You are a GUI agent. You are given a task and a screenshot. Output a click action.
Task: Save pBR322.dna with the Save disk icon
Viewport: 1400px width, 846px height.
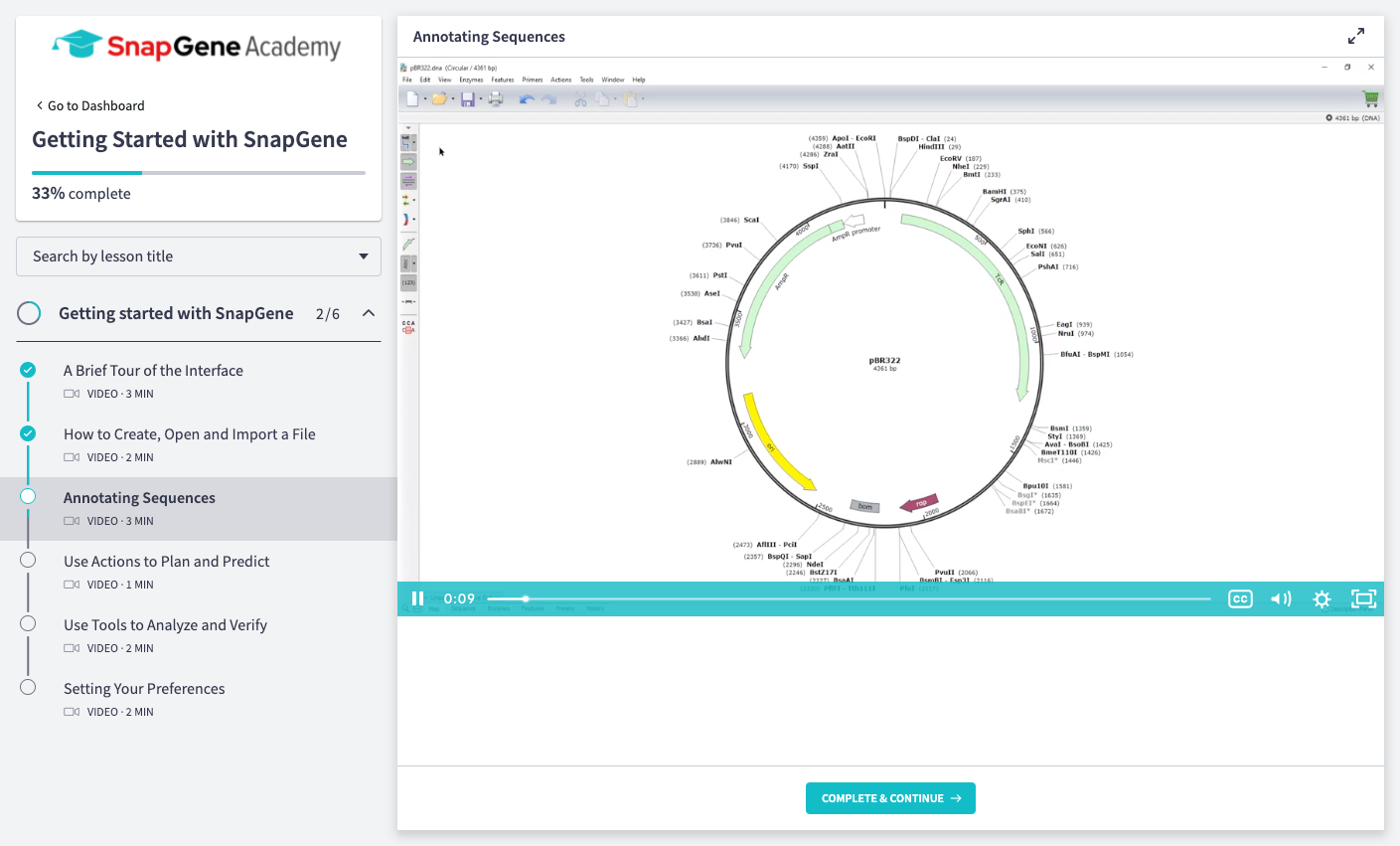[468, 98]
